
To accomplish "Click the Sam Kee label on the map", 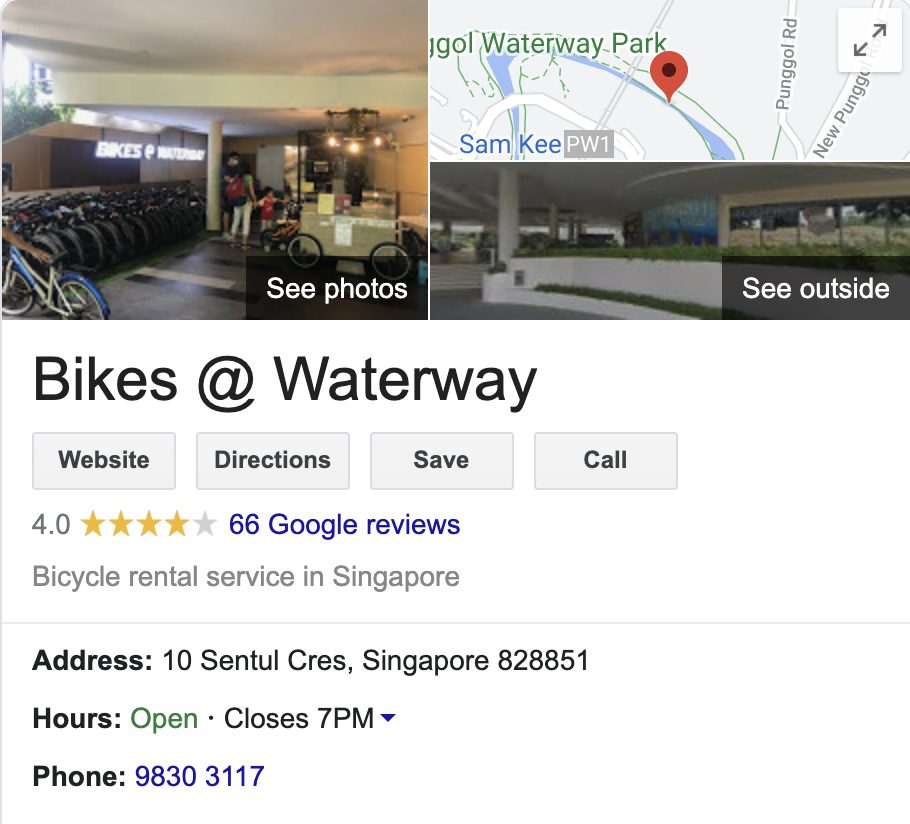I will tap(510, 144).
